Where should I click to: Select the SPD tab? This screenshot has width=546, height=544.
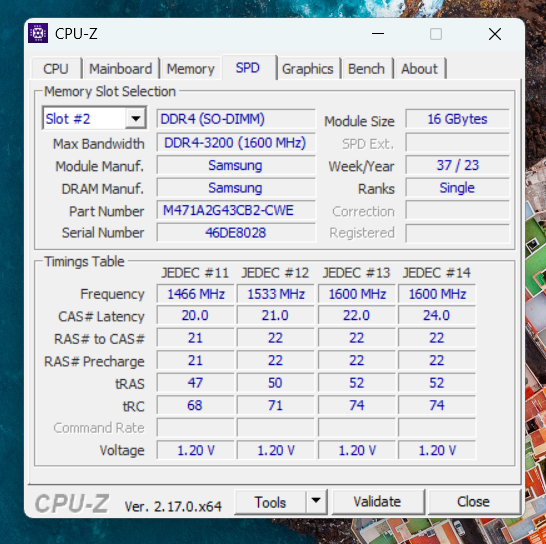[x=248, y=68]
